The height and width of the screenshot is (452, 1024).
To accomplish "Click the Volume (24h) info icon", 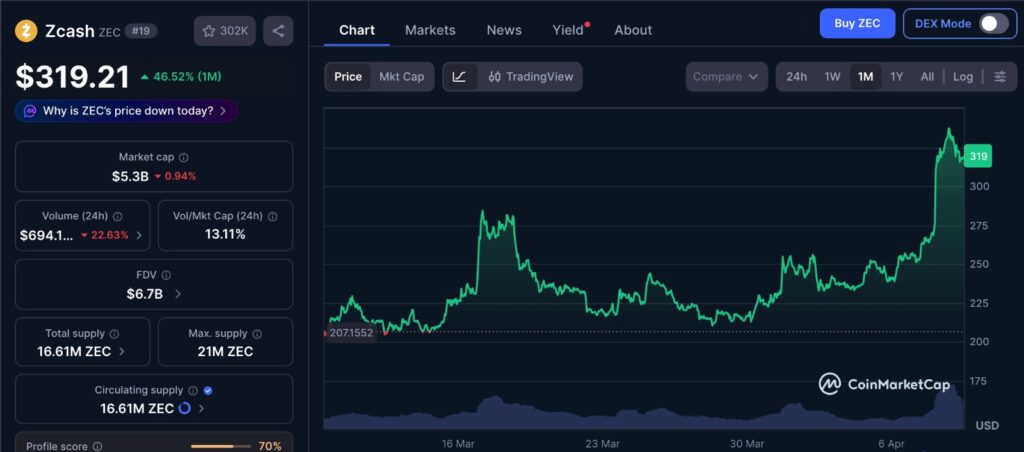I will [x=118, y=216].
